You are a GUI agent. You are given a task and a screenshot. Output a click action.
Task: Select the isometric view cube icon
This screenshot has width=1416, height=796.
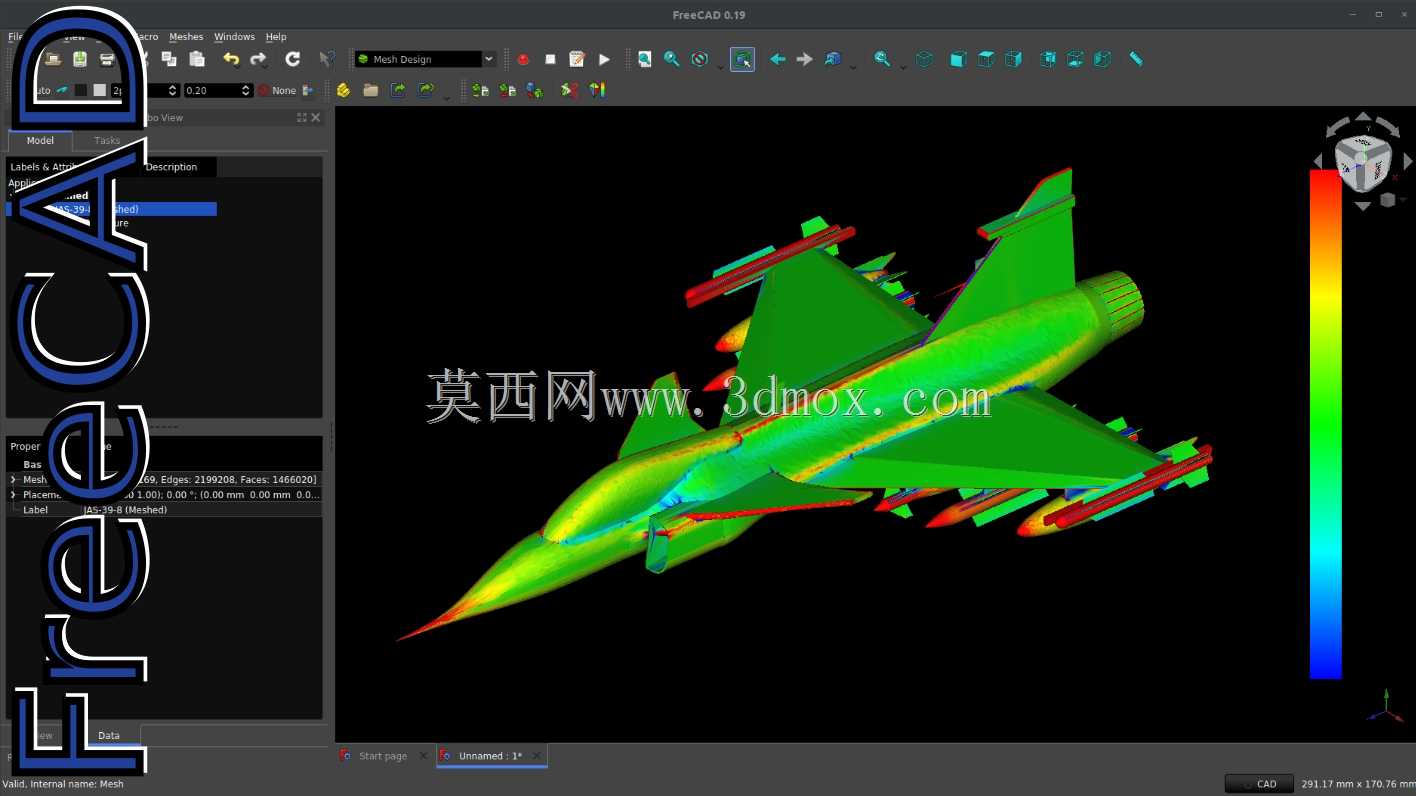pyautogui.click(x=924, y=59)
